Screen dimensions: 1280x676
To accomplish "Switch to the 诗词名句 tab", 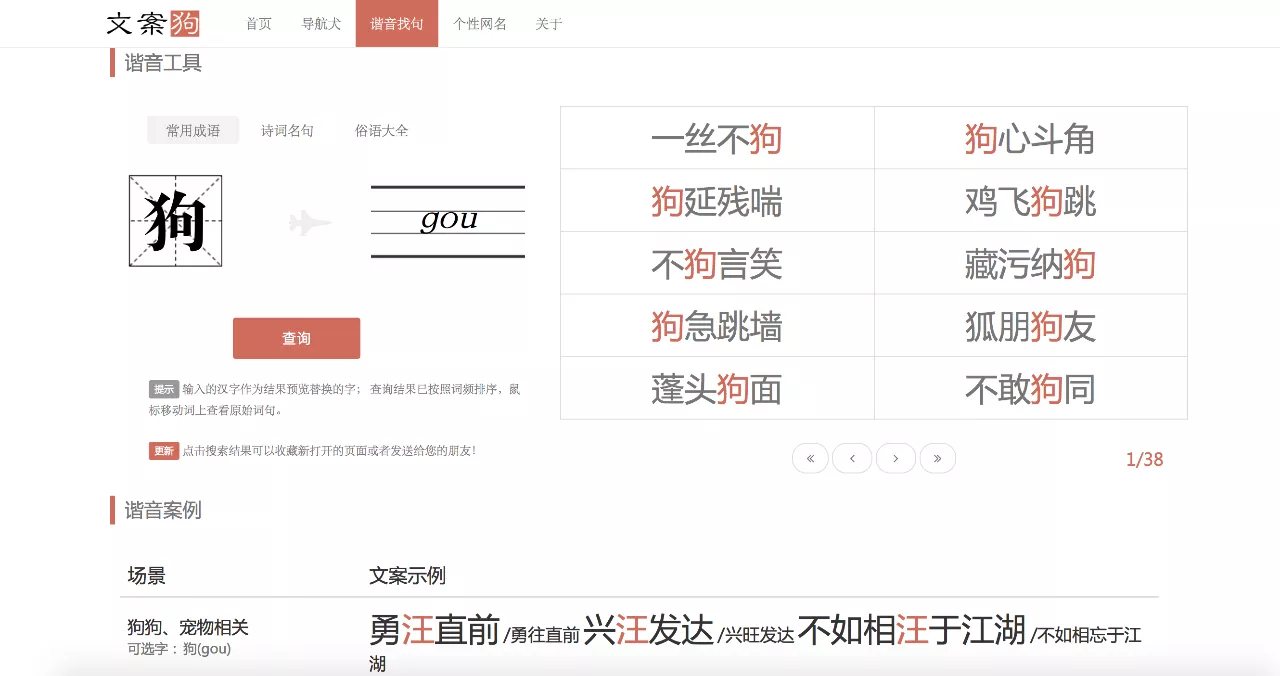I will (x=287, y=130).
